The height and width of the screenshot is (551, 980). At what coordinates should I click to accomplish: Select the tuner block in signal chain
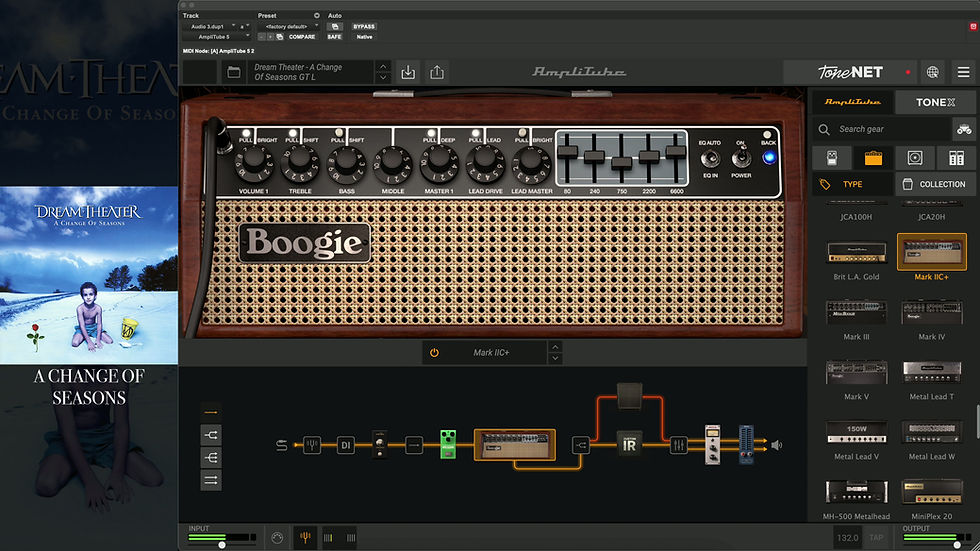(312, 445)
